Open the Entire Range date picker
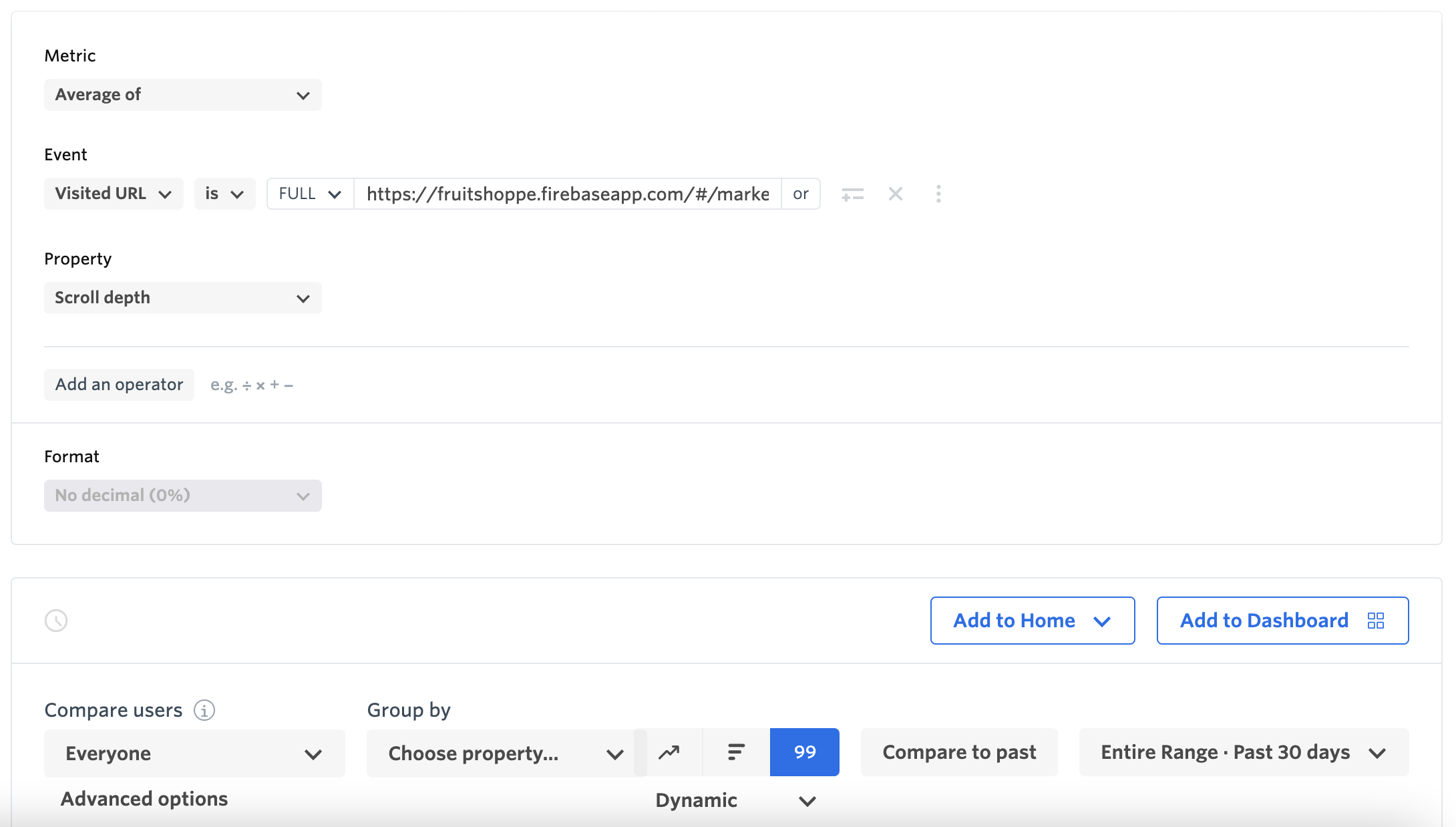Viewport: 1456px width, 827px height. (1244, 752)
